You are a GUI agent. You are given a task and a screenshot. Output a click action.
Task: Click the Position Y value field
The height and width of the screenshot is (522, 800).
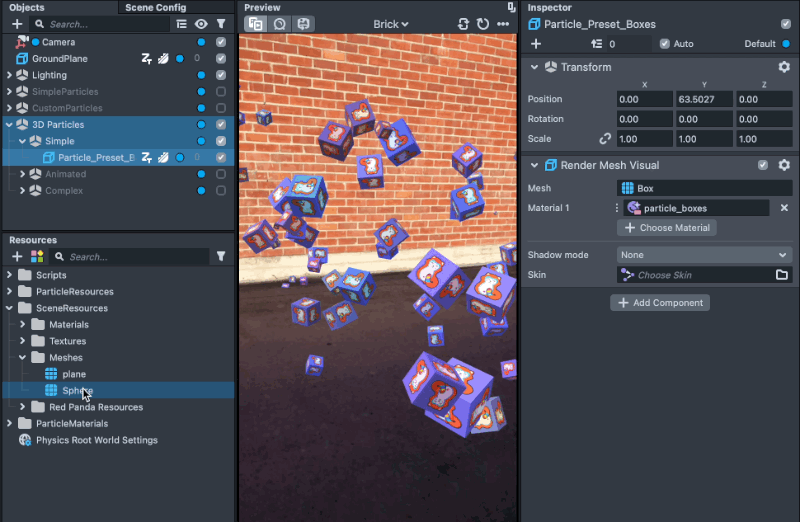[x=703, y=99]
